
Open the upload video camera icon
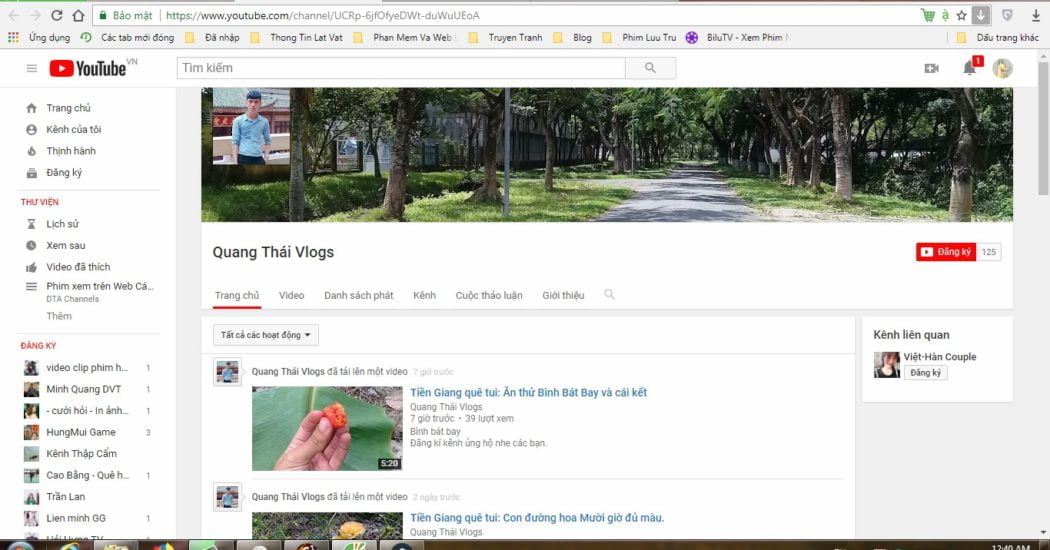tap(931, 68)
